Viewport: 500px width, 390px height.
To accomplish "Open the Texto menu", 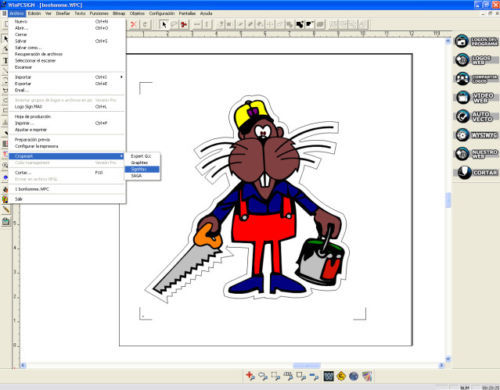I will click(80, 13).
